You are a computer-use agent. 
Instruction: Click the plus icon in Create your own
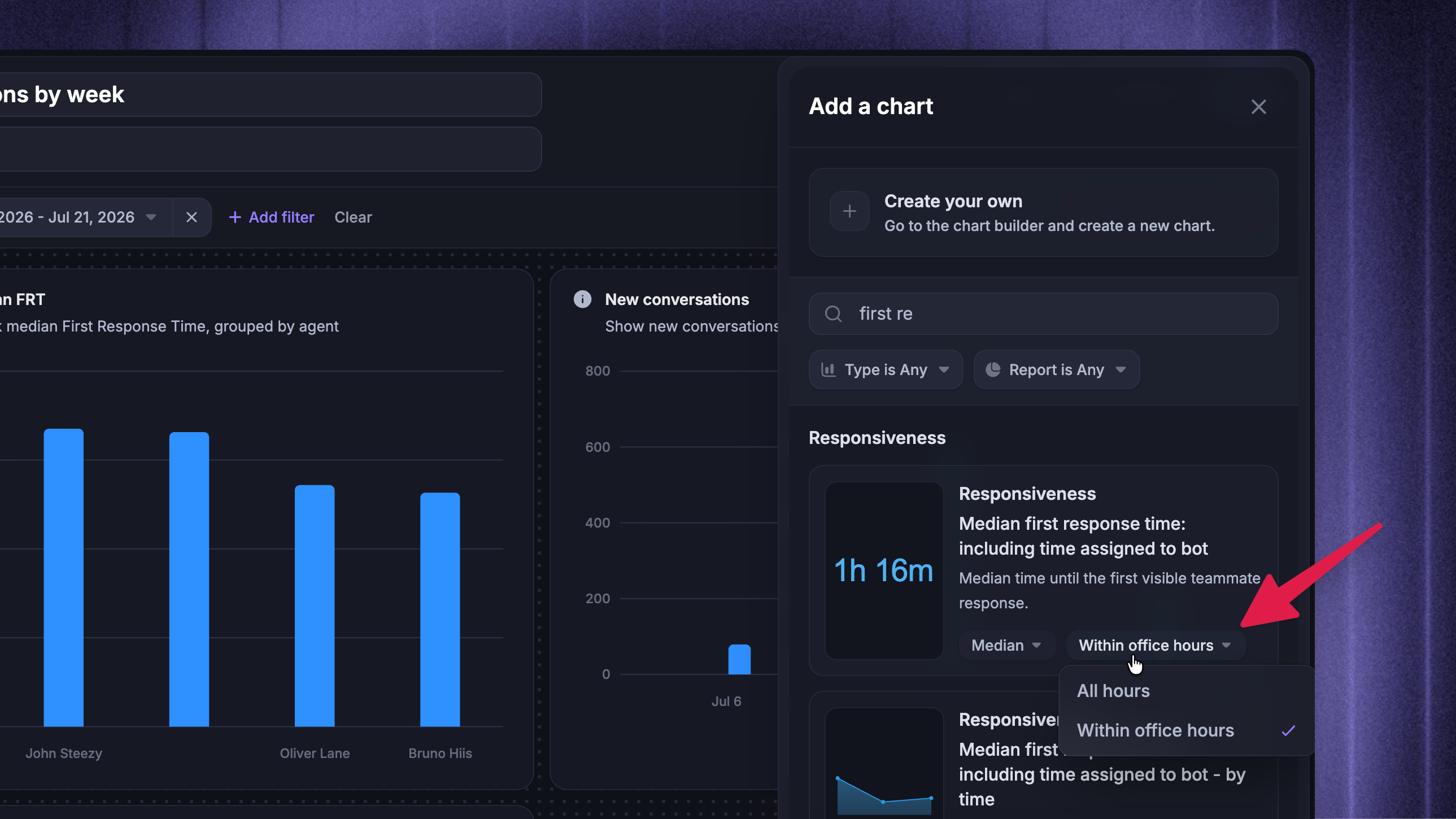click(849, 211)
